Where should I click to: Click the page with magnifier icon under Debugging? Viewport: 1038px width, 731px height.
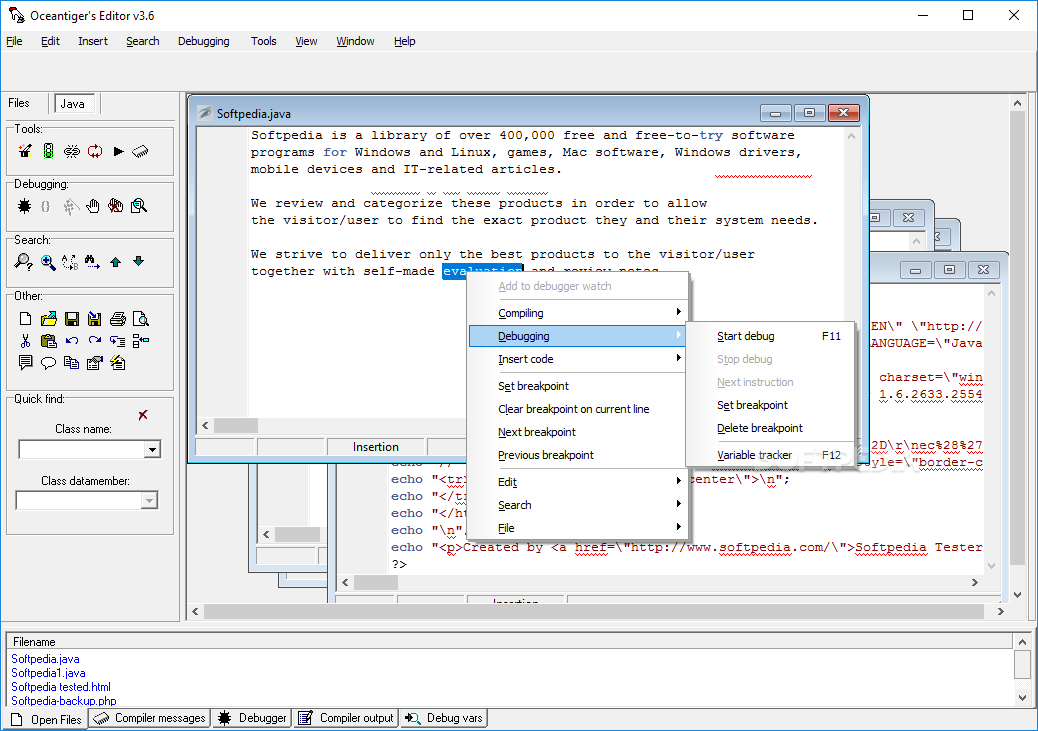139,206
